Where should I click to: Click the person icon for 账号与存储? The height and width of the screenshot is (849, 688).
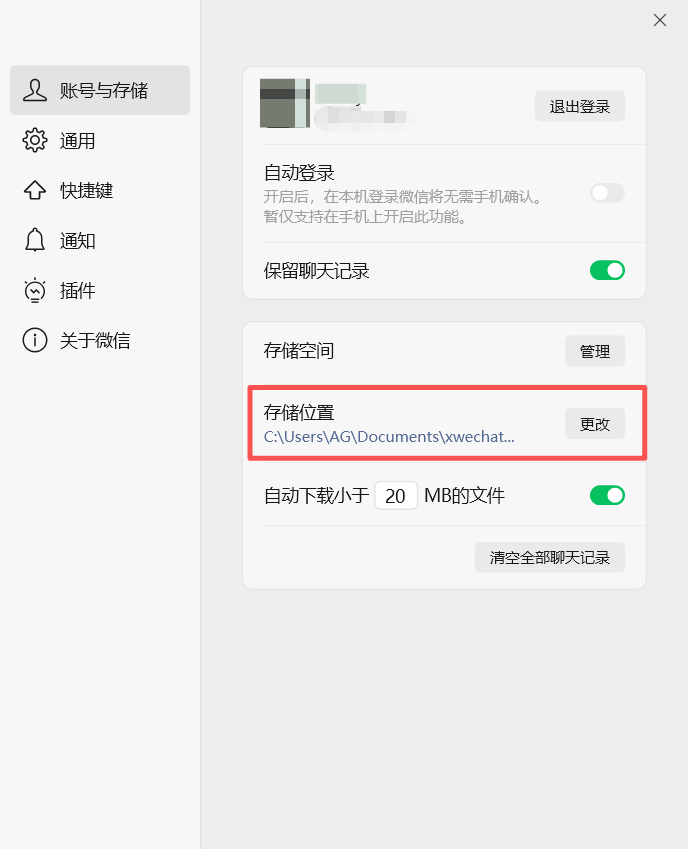click(35, 90)
